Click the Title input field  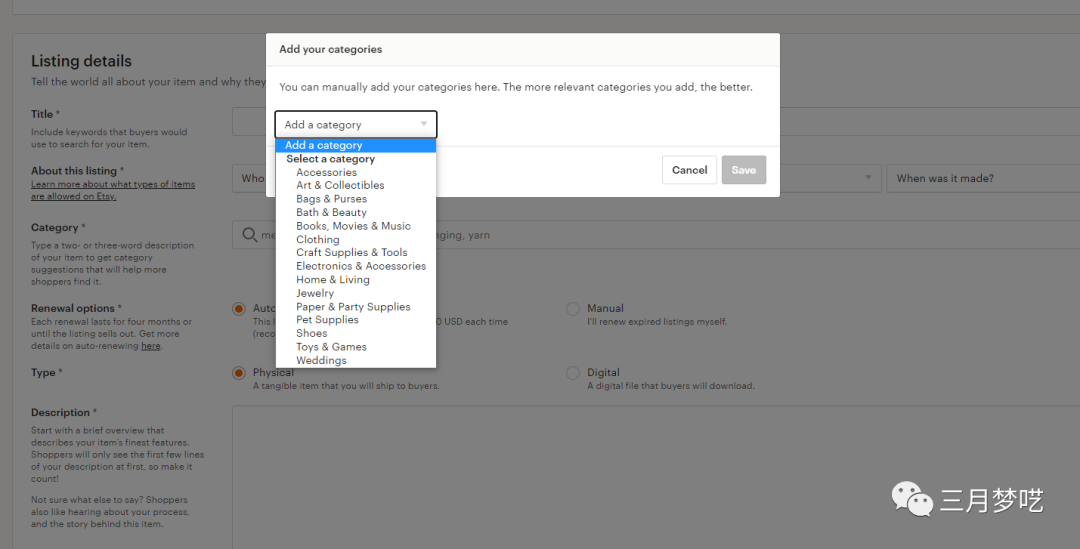(656, 121)
